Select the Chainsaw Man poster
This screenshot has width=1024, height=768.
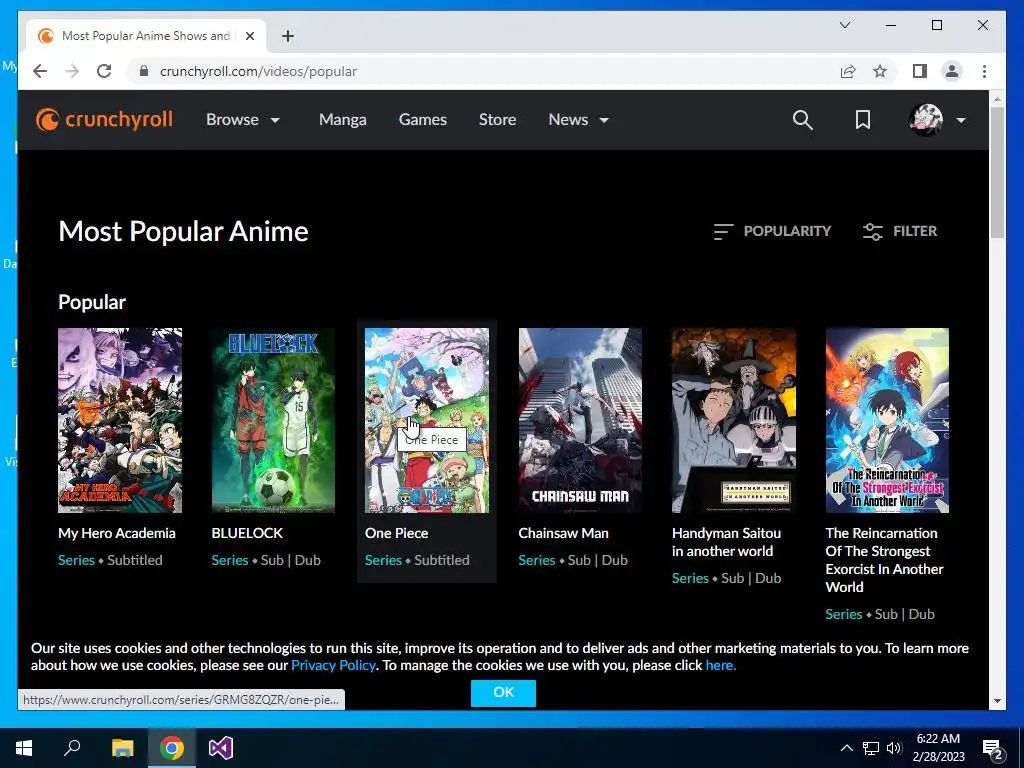[x=580, y=420]
